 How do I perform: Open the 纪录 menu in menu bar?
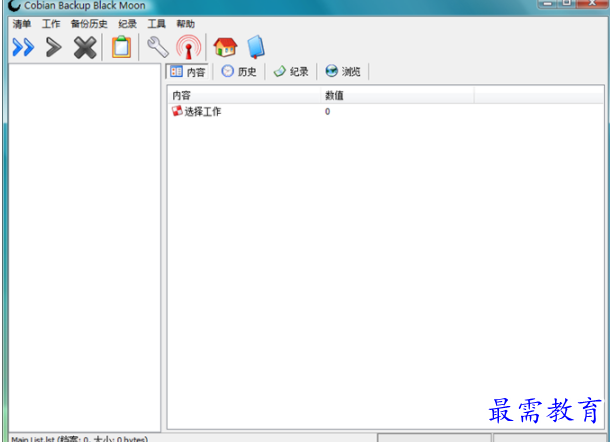click(x=128, y=24)
